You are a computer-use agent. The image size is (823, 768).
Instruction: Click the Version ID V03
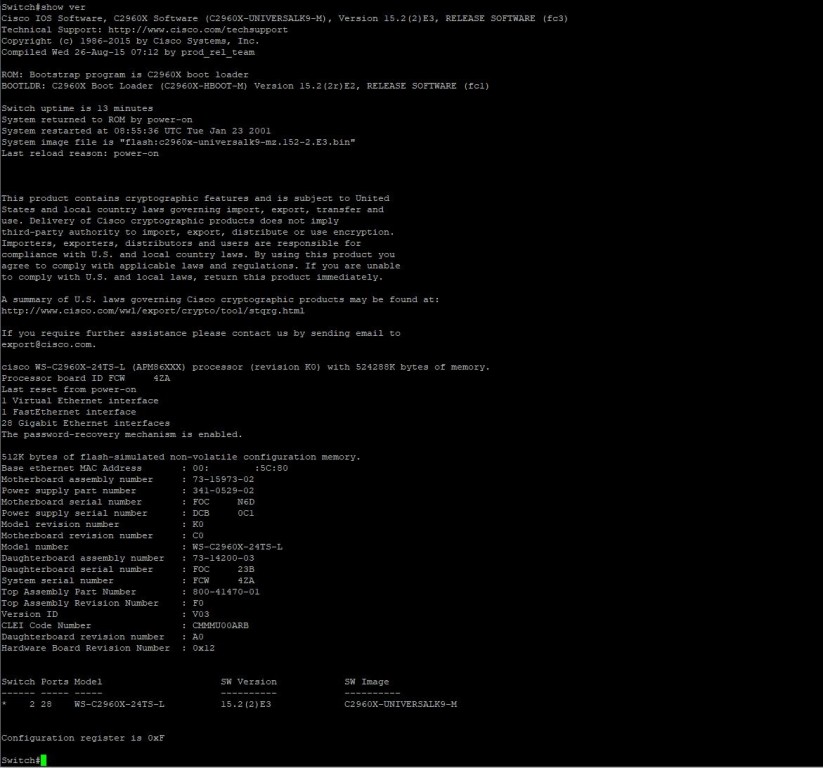coord(201,614)
